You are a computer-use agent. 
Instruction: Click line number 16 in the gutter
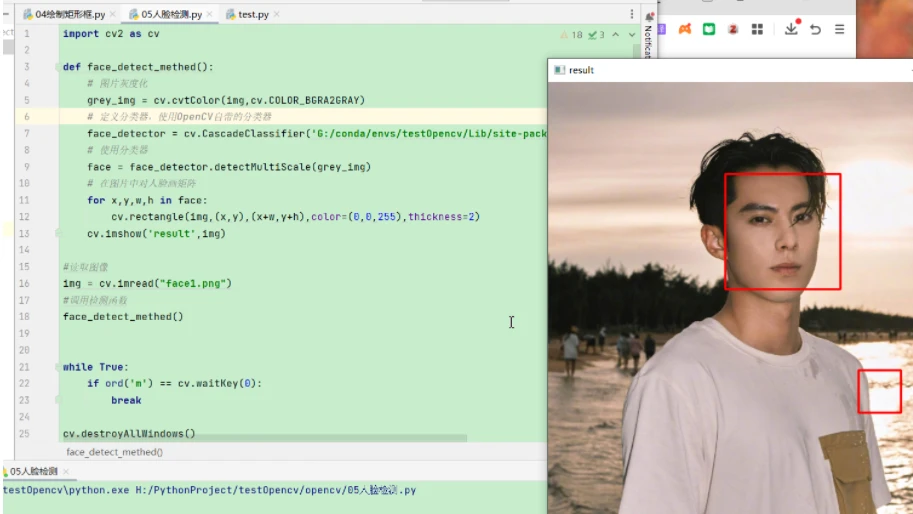click(24, 283)
